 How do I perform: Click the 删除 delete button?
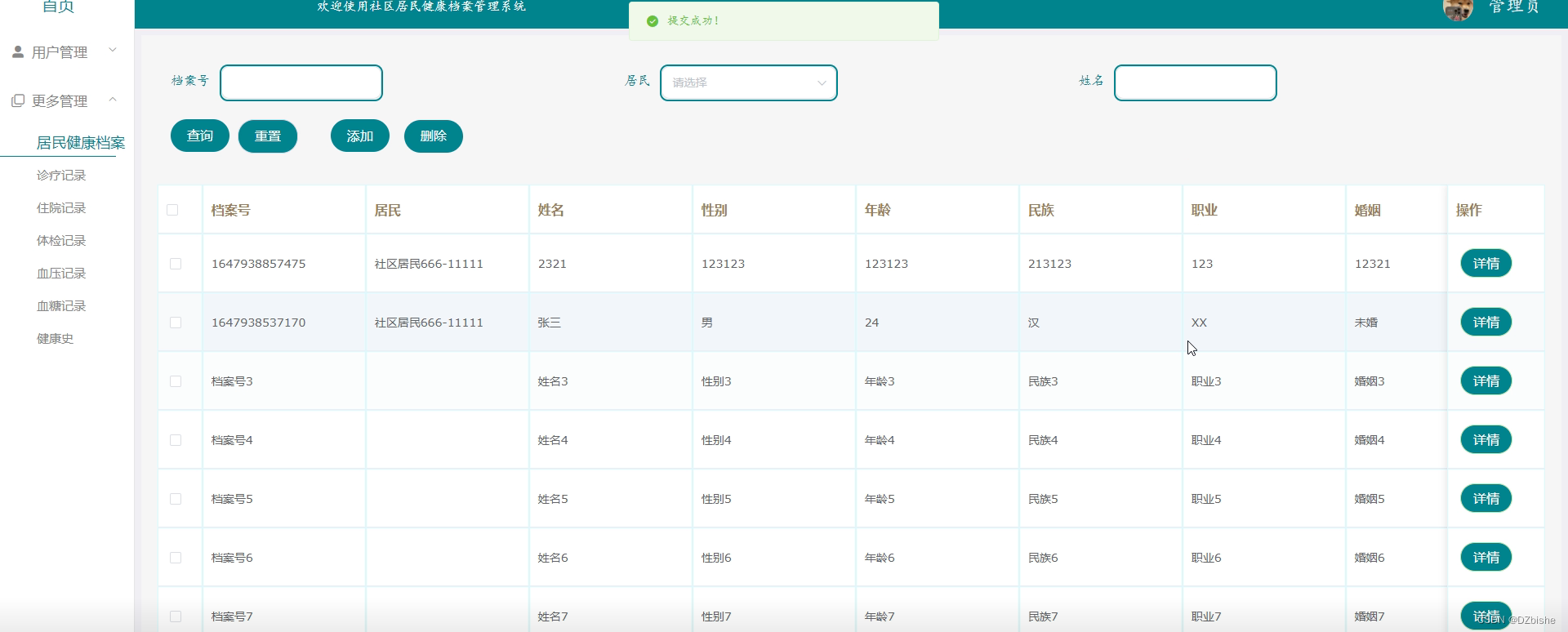click(x=434, y=136)
